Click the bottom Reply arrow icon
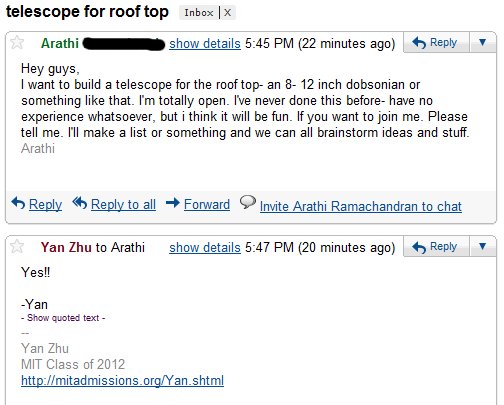504x405 pixels. tap(18, 203)
